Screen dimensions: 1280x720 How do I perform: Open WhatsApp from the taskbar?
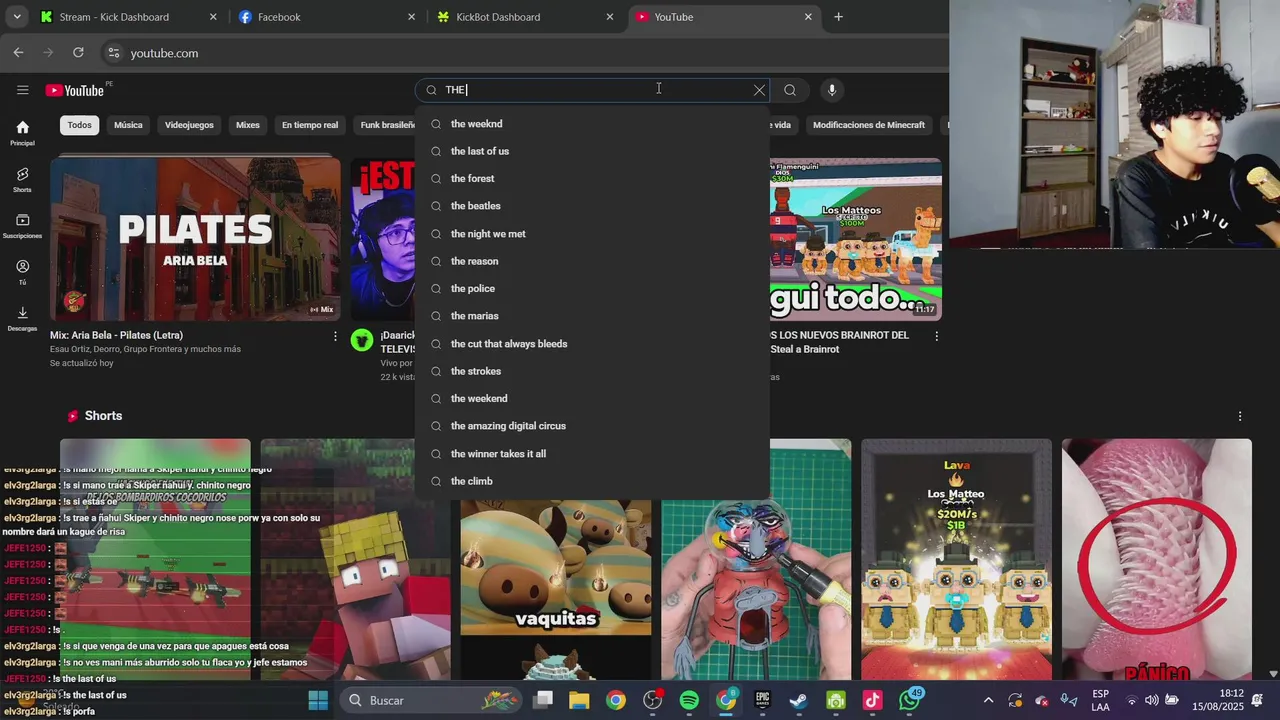click(909, 700)
